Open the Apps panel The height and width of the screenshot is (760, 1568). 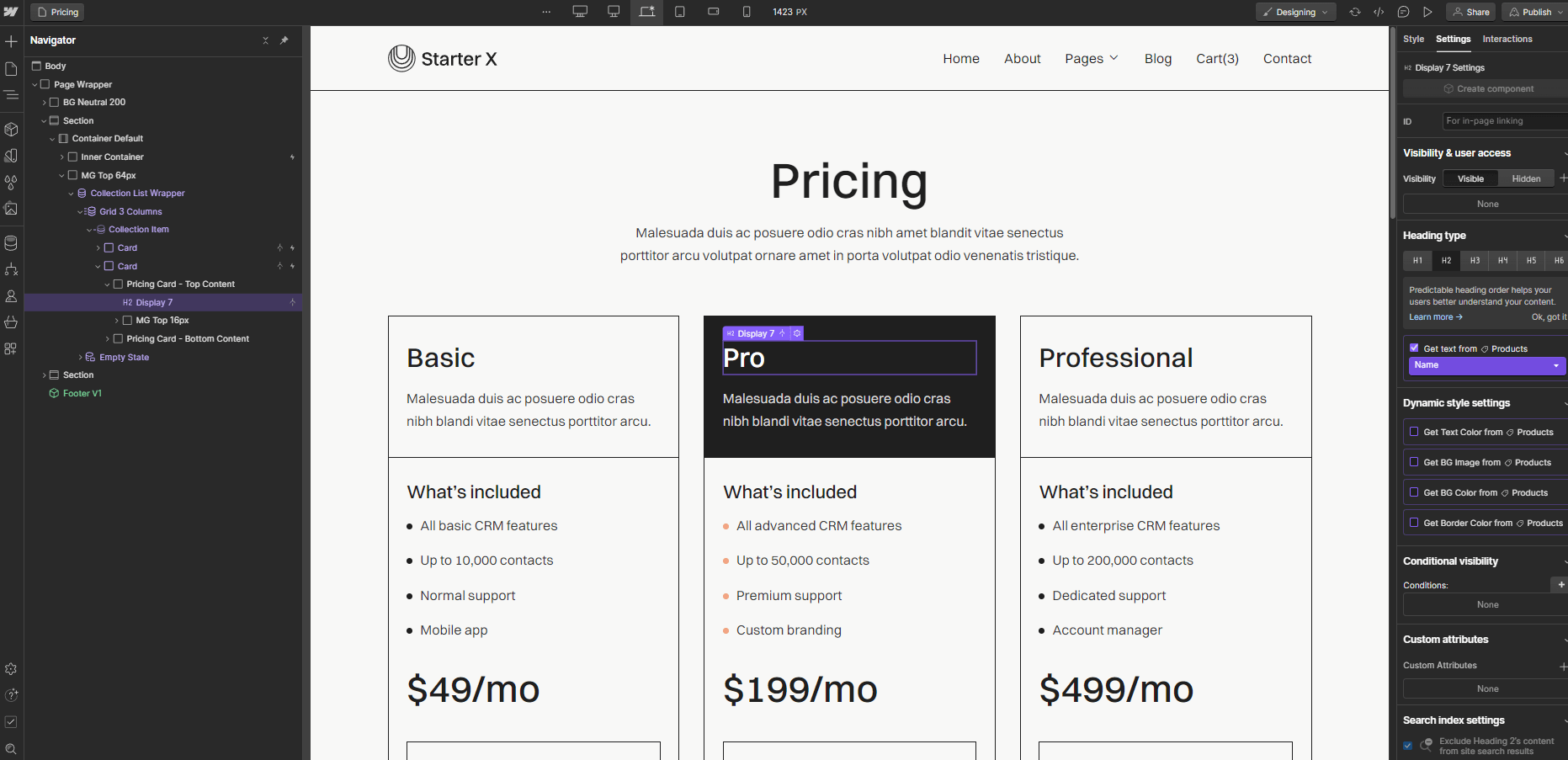(x=12, y=348)
